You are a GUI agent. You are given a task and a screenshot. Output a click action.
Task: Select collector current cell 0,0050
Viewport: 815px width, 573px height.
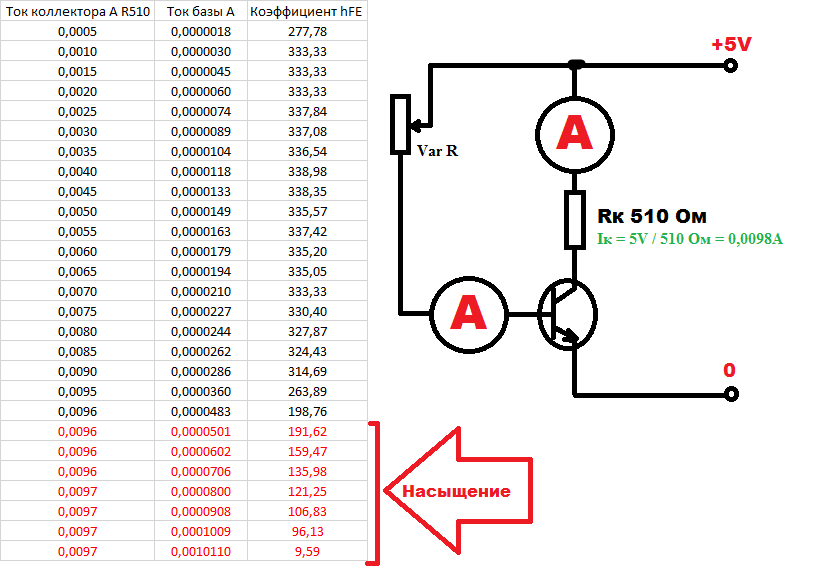[78, 212]
